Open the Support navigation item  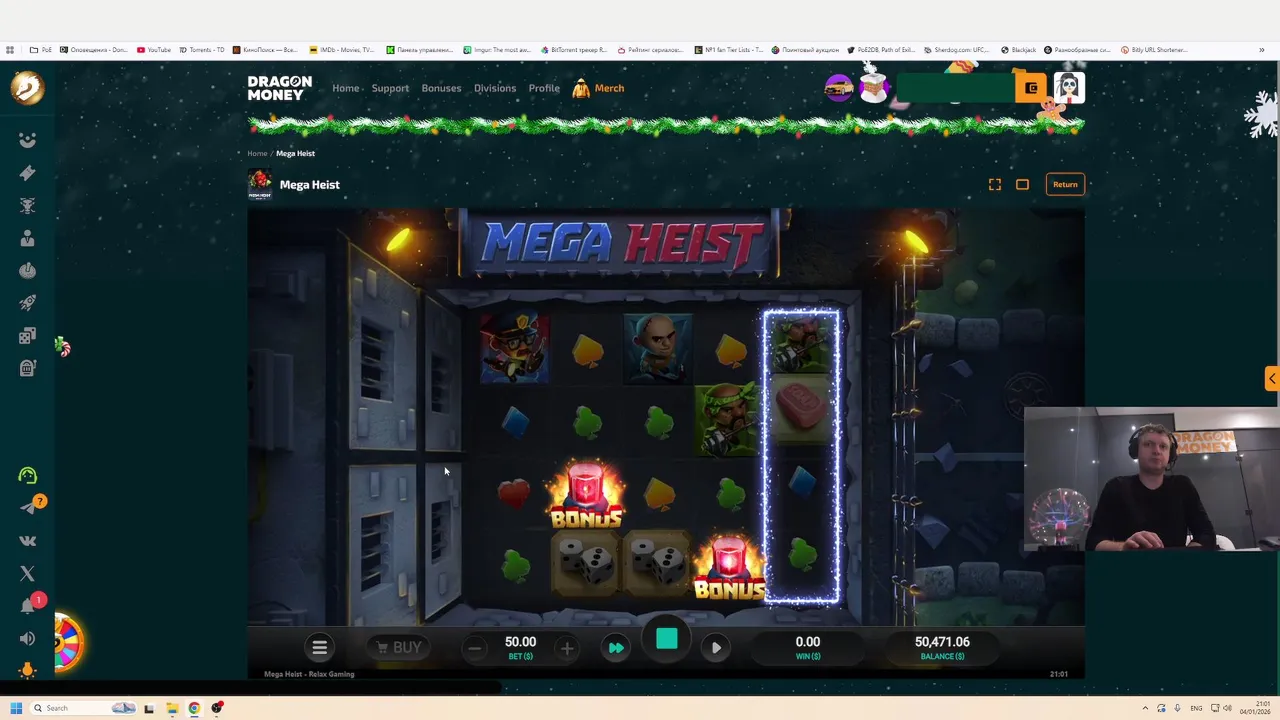point(390,88)
